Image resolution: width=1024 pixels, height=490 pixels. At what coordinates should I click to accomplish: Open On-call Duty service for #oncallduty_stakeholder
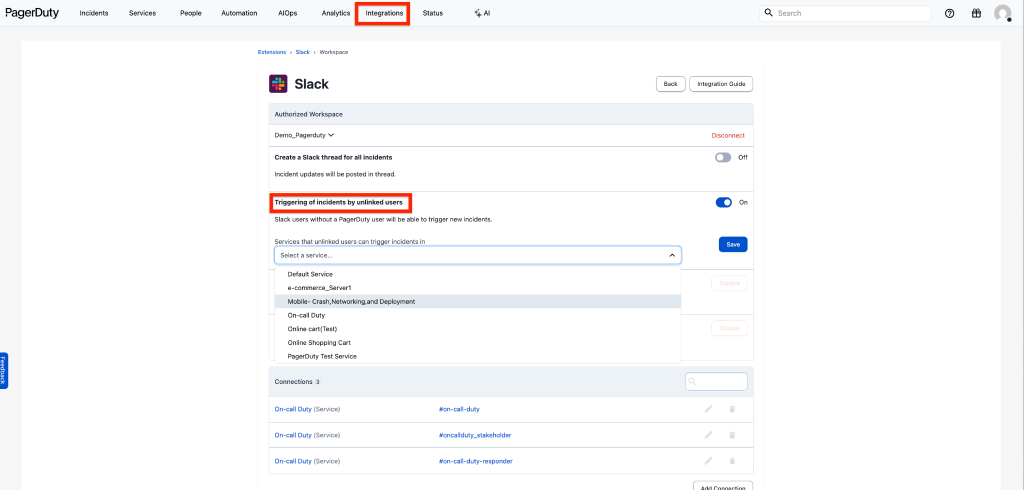point(293,435)
